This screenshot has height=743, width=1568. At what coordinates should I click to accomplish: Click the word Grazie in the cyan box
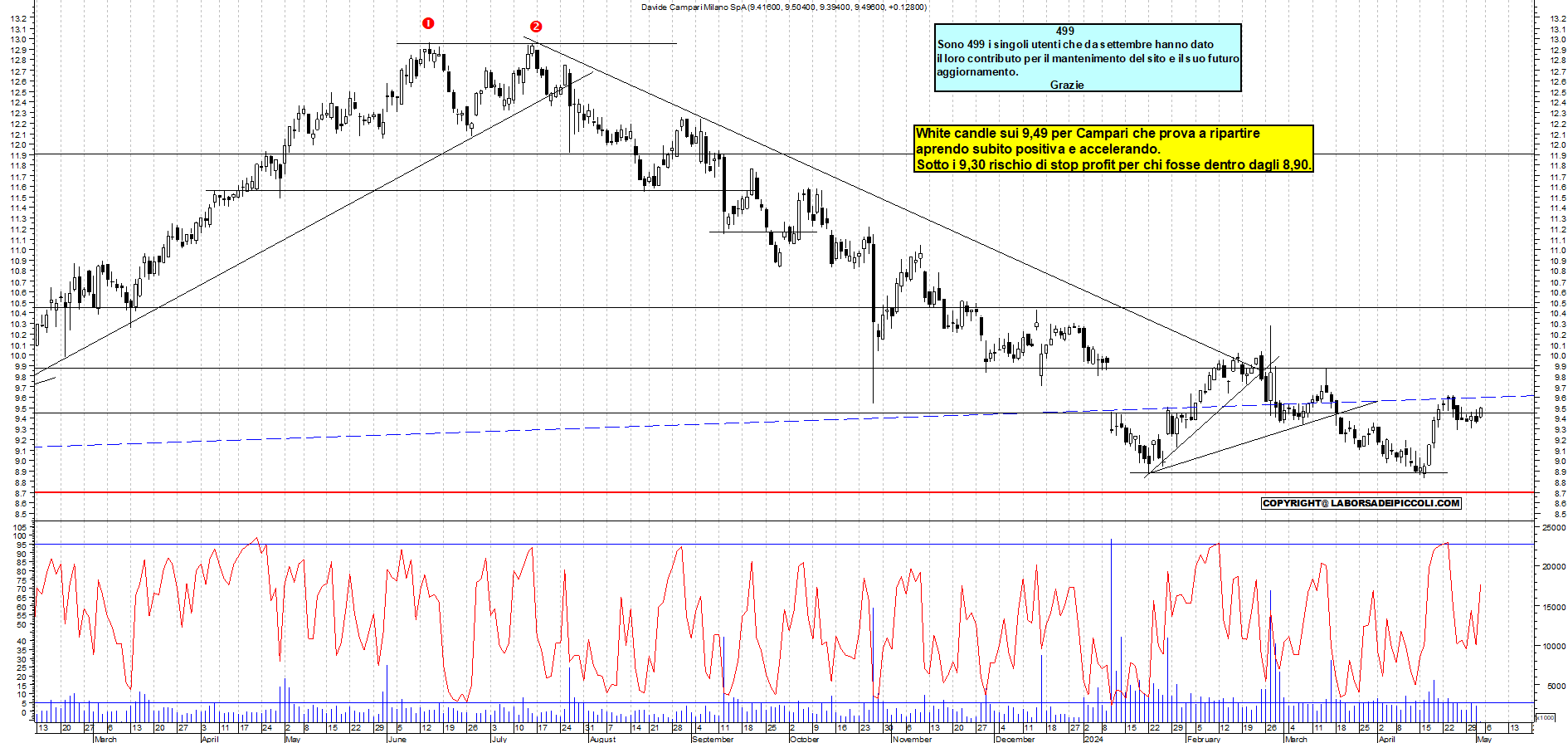[x=1067, y=85]
